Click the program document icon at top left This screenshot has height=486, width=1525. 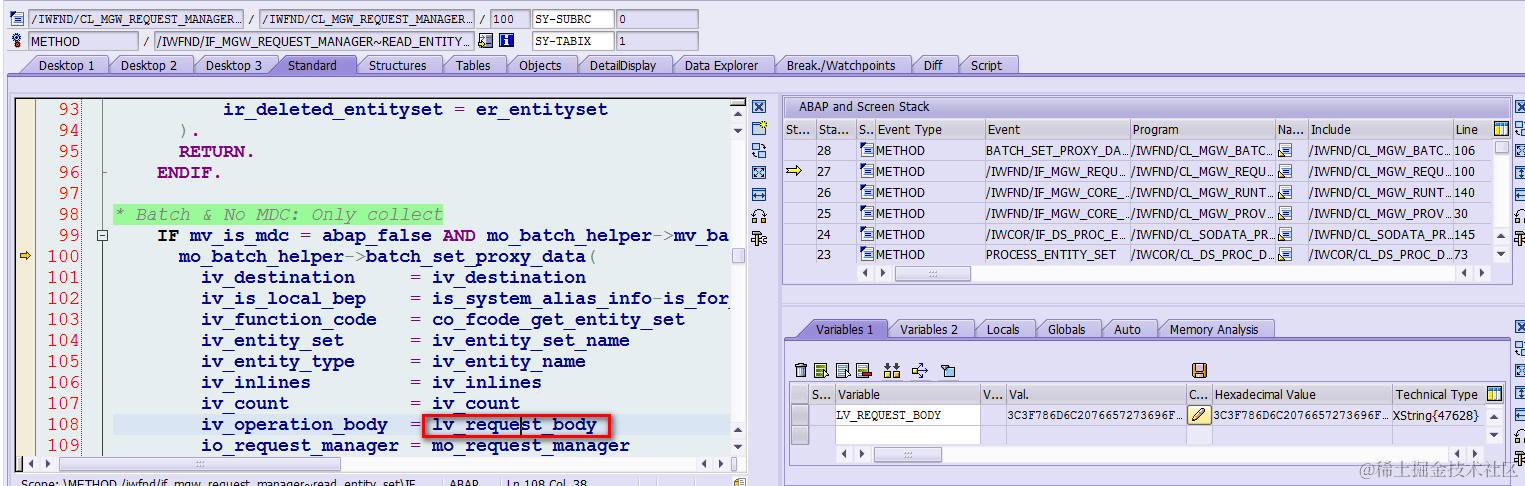point(16,19)
